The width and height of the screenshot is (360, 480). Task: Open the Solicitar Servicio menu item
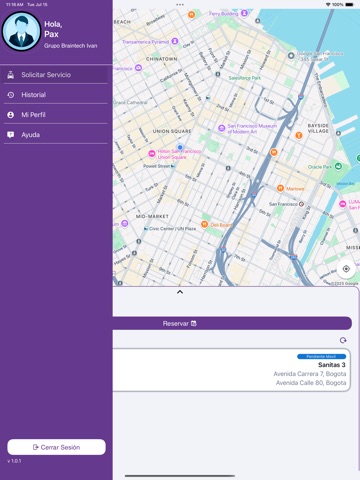55,75
